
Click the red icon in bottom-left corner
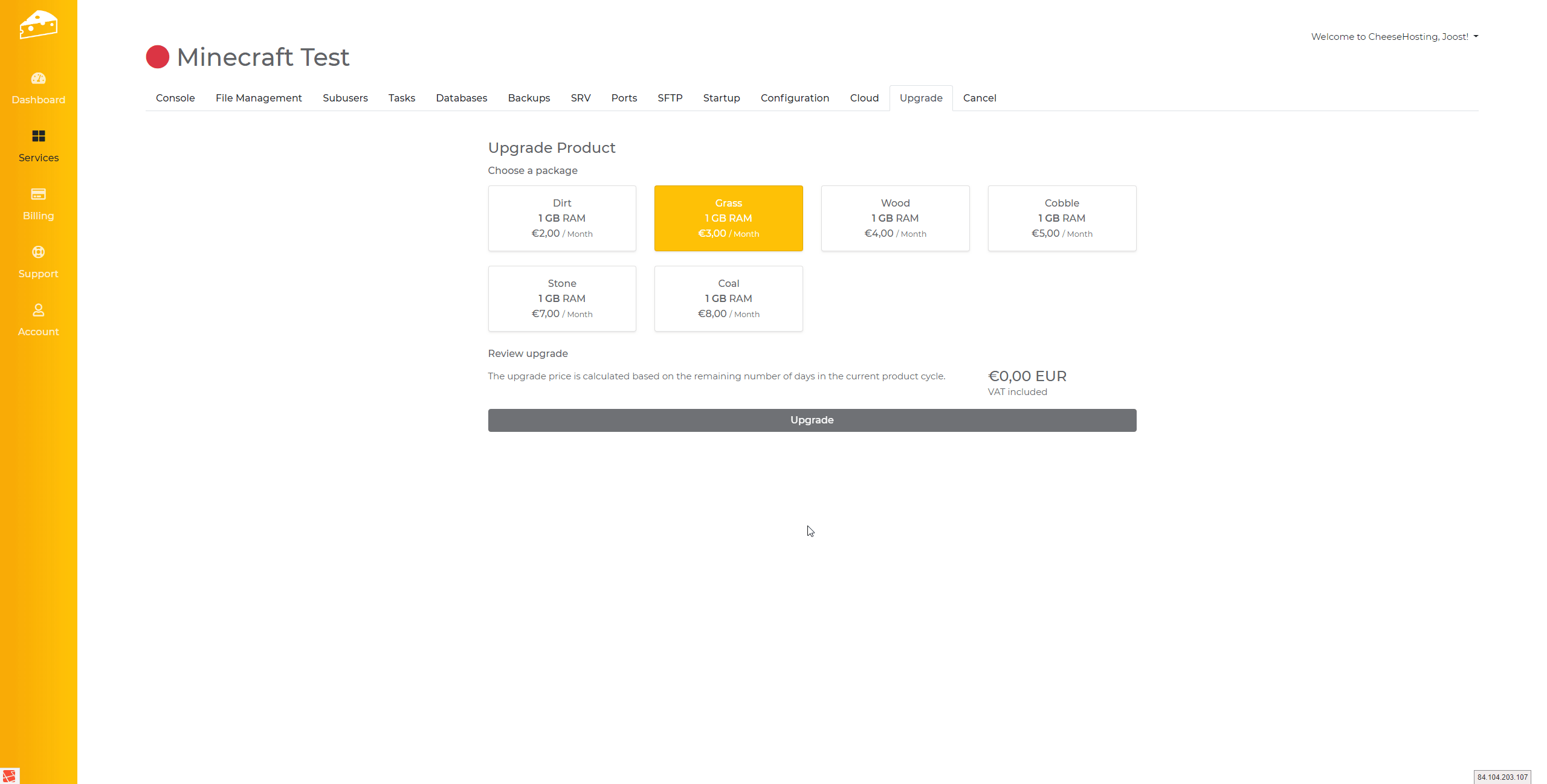pyautogui.click(x=9, y=776)
